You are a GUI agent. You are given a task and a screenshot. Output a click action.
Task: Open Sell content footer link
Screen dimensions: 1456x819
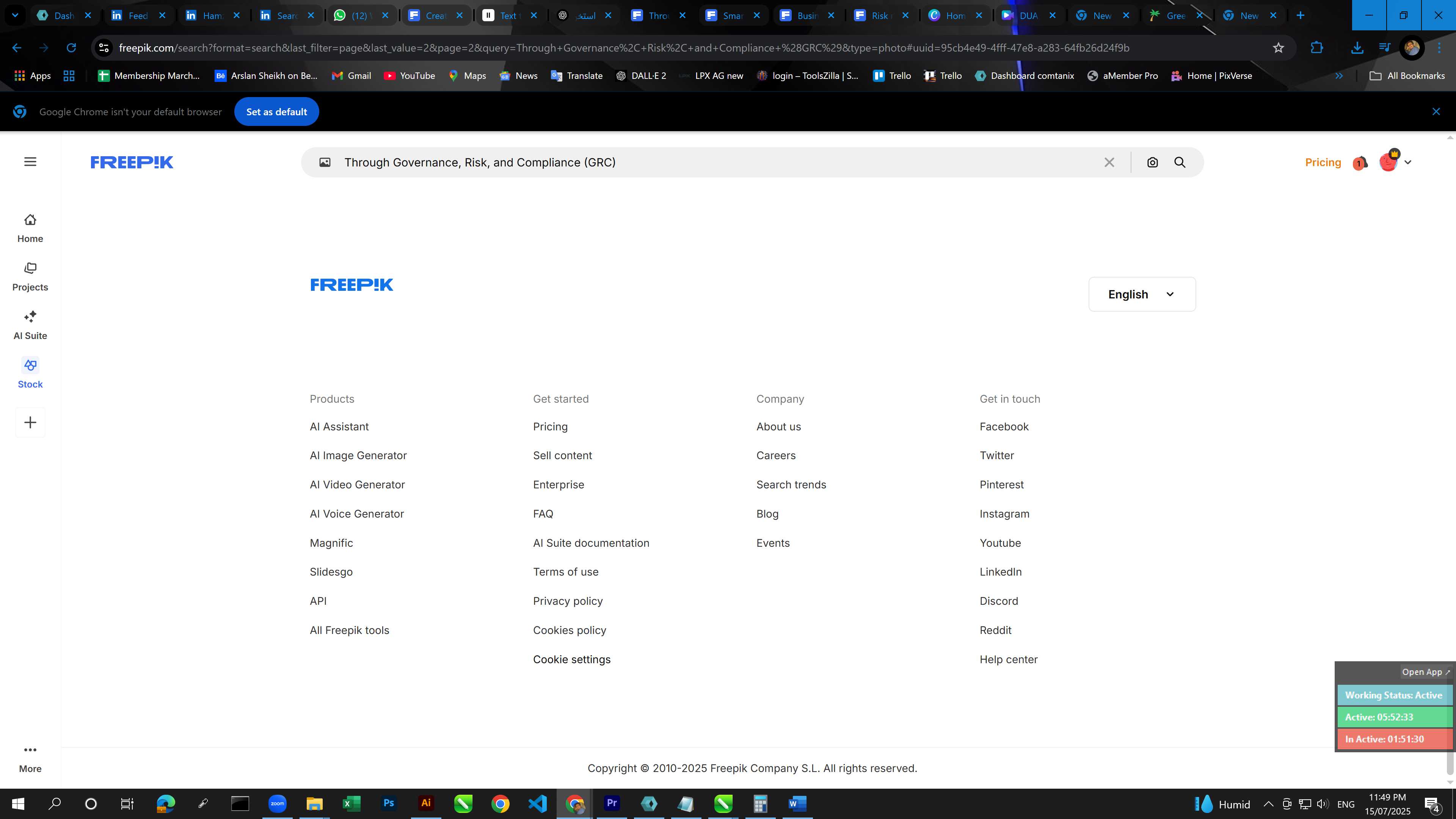pos(562,455)
